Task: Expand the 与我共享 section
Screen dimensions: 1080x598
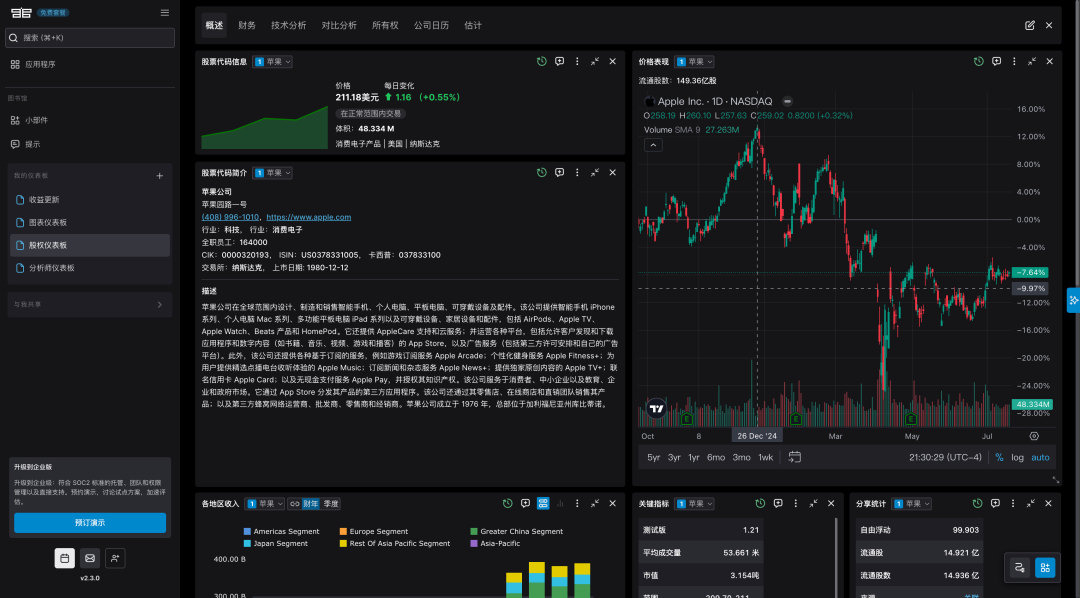Action: click(x=90, y=305)
